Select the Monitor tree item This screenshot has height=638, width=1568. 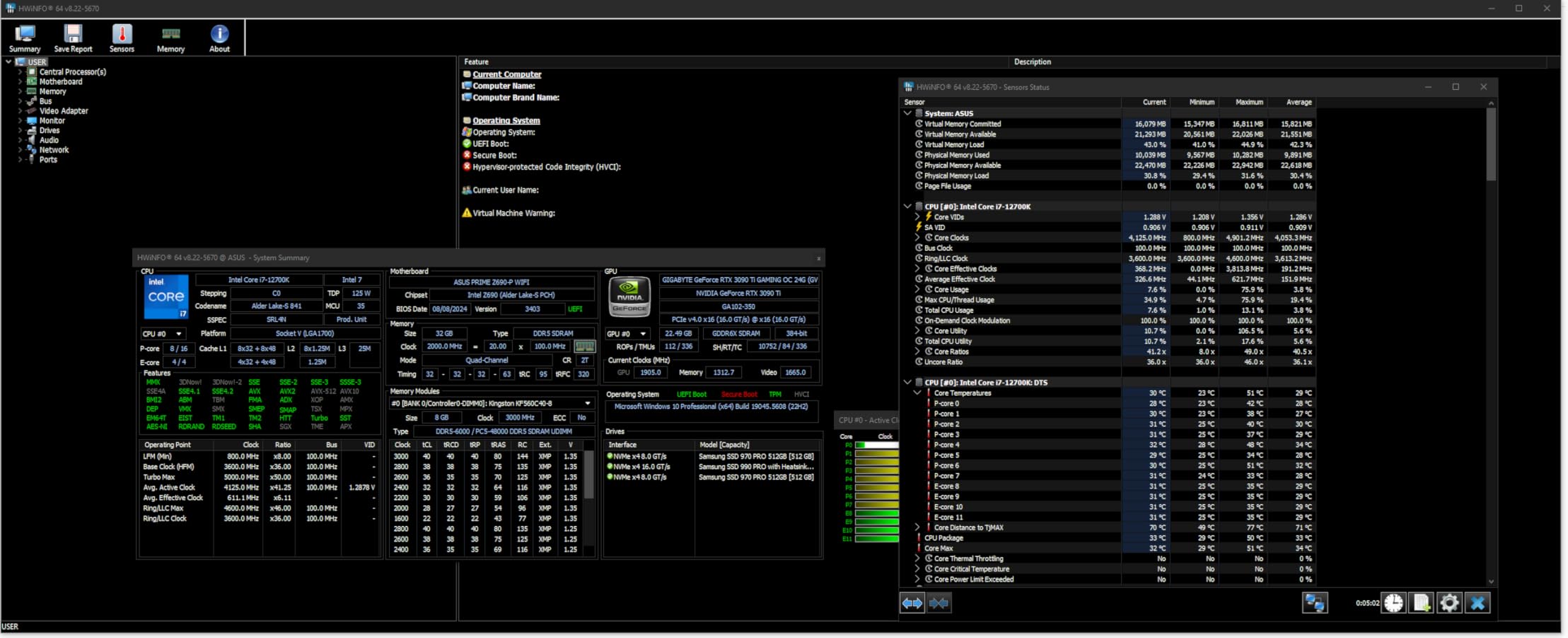point(52,121)
